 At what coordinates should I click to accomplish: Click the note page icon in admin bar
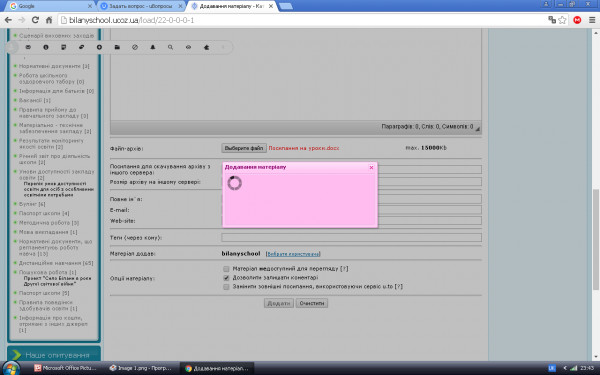point(64,47)
